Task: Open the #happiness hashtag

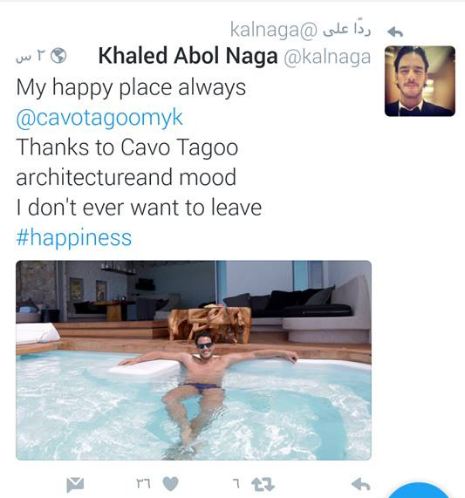Action: [74, 238]
